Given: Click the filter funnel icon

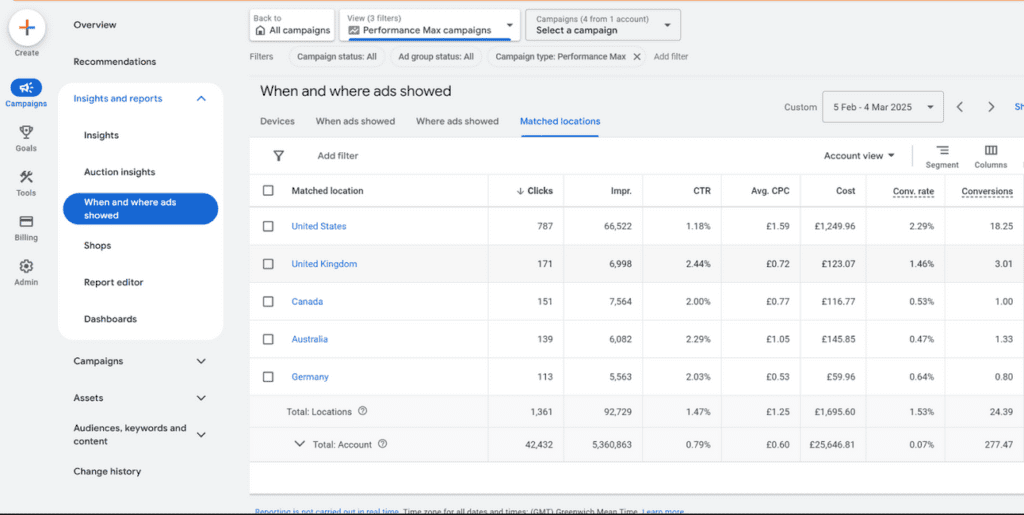Looking at the screenshot, I should tap(279, 156).
